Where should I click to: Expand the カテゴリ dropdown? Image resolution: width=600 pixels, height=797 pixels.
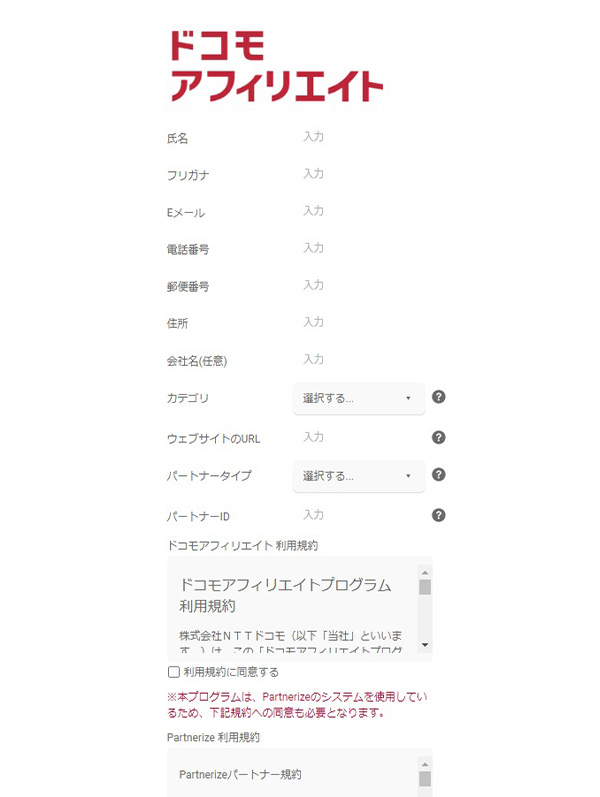(x=359, y=398)
